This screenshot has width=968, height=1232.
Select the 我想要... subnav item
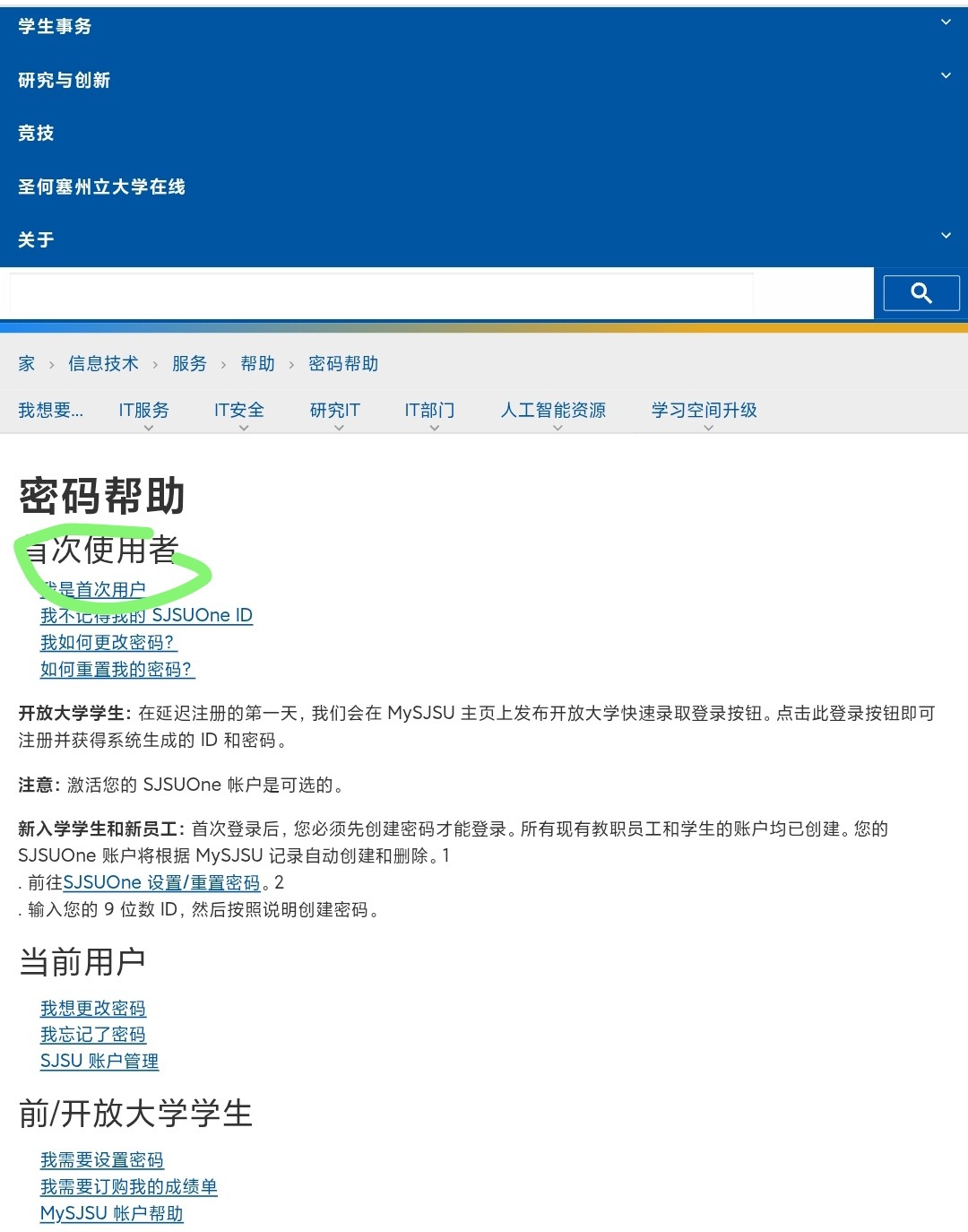pyautogui.click(x=51, y=411)
